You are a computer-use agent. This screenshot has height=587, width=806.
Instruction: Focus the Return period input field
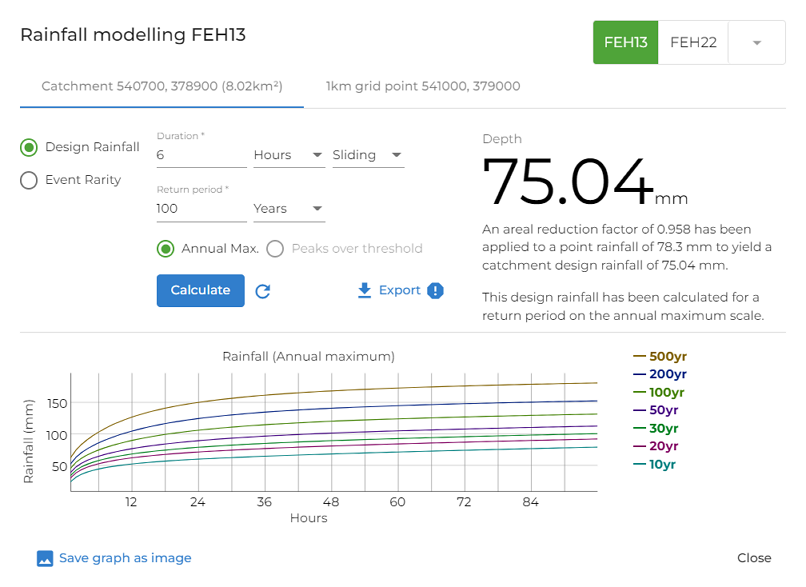pos(201,208)
